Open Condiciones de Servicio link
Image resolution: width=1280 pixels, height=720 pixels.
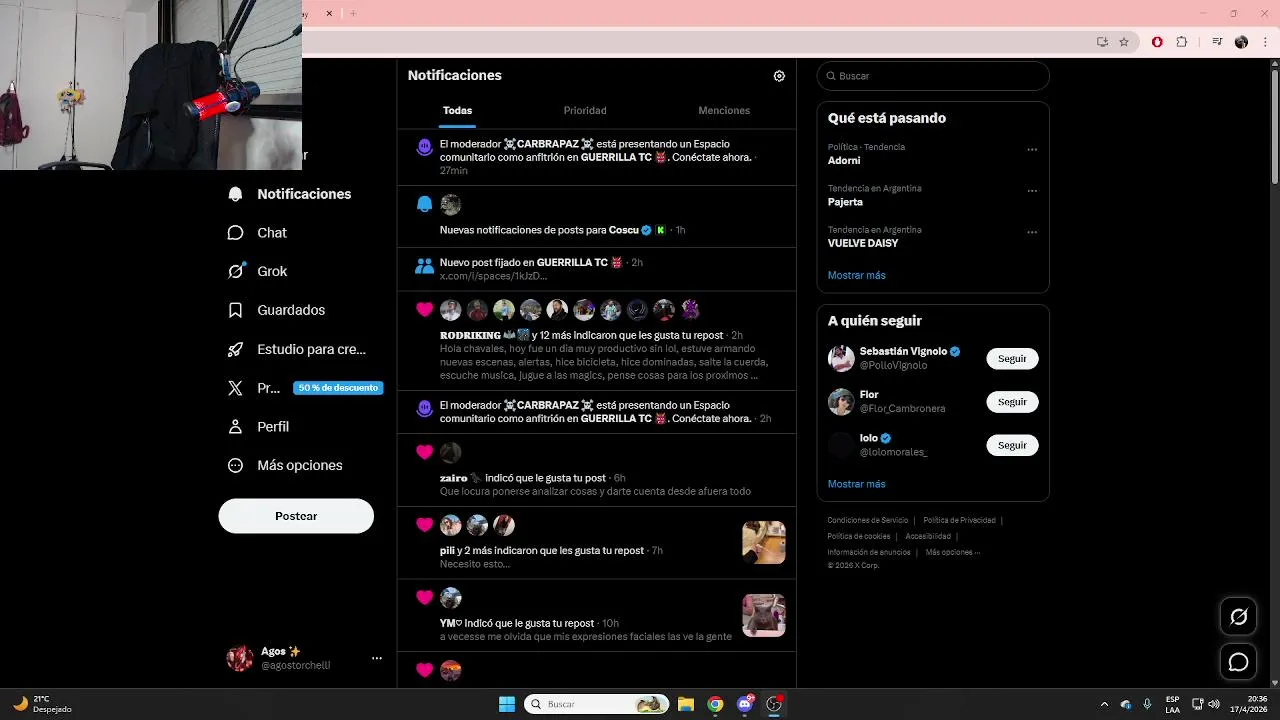868,520
